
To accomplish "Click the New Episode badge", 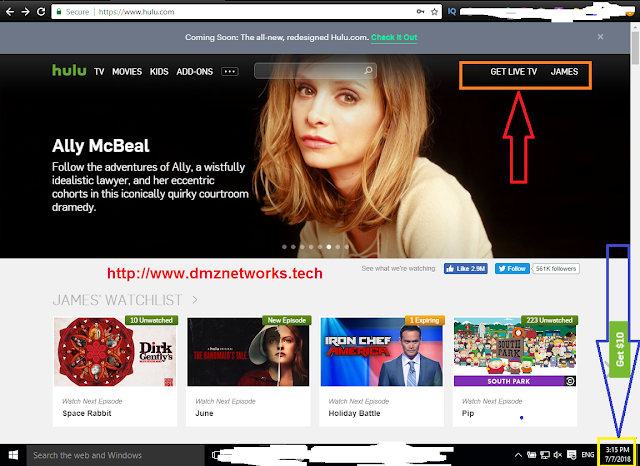I will click(287, 320).
